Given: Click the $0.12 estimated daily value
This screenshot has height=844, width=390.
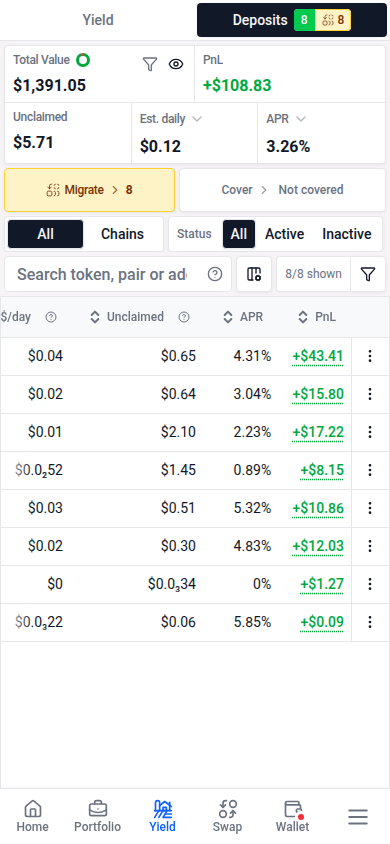Looking at the screenshot, I should click(160, 146).
